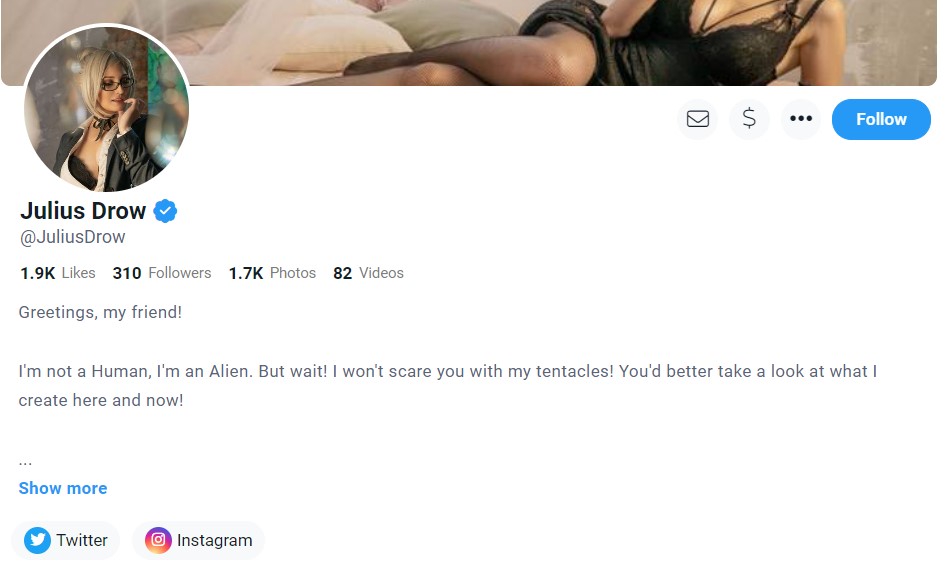The width and height of the screenshot is (949, 566).
Task: Send a tip via dollar icon
Action: point(749,119)
